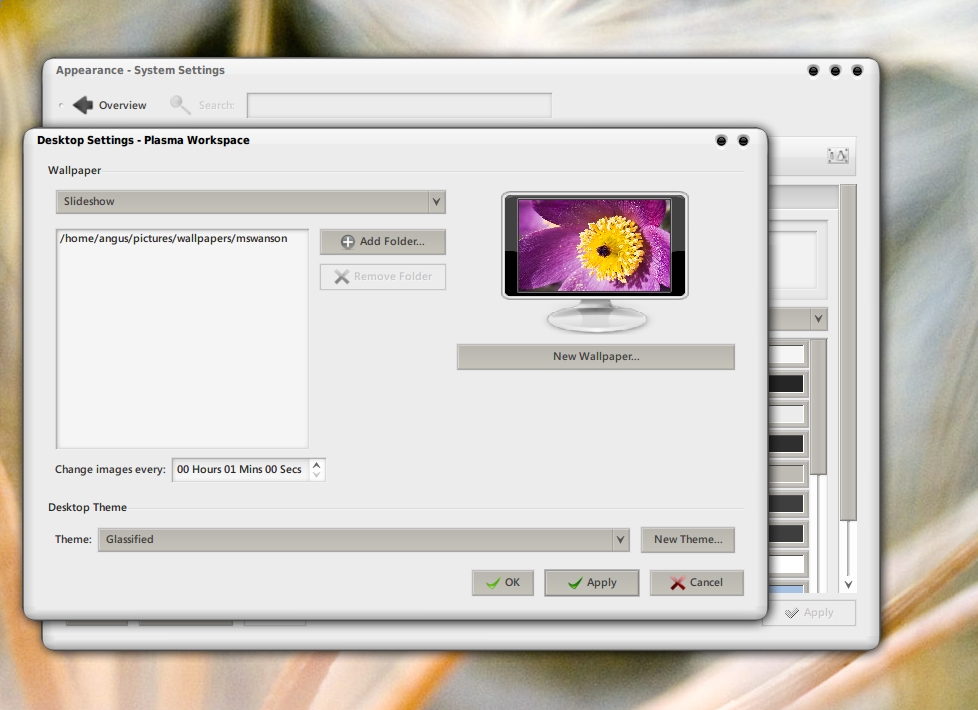The image size is (978, 710).
Task: Click the Theme dropdown arrow
Action: (620, 539)
